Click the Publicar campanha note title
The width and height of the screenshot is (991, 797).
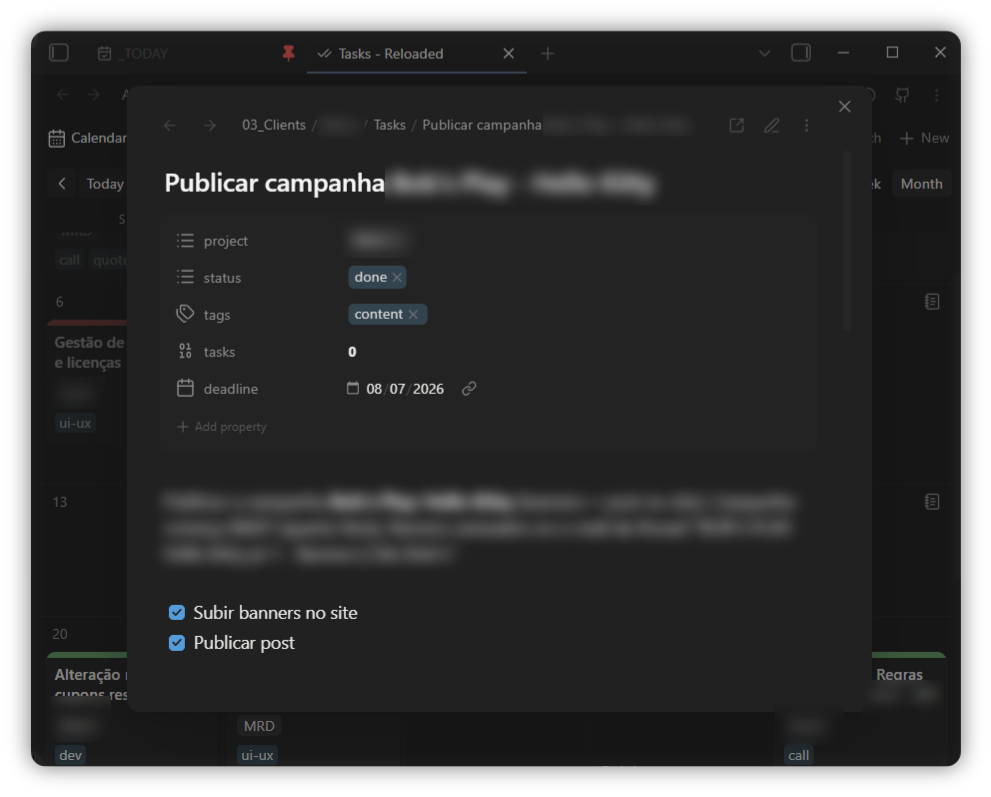(x=274, y=183)
